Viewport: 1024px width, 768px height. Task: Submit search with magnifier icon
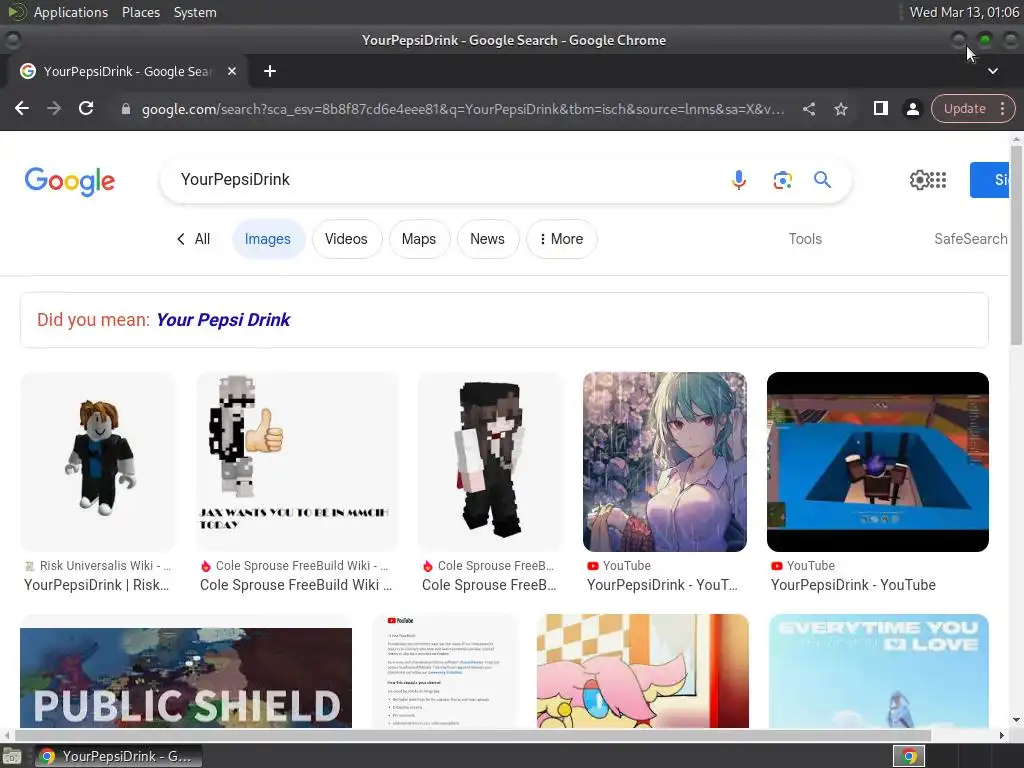tap(822, 180)
